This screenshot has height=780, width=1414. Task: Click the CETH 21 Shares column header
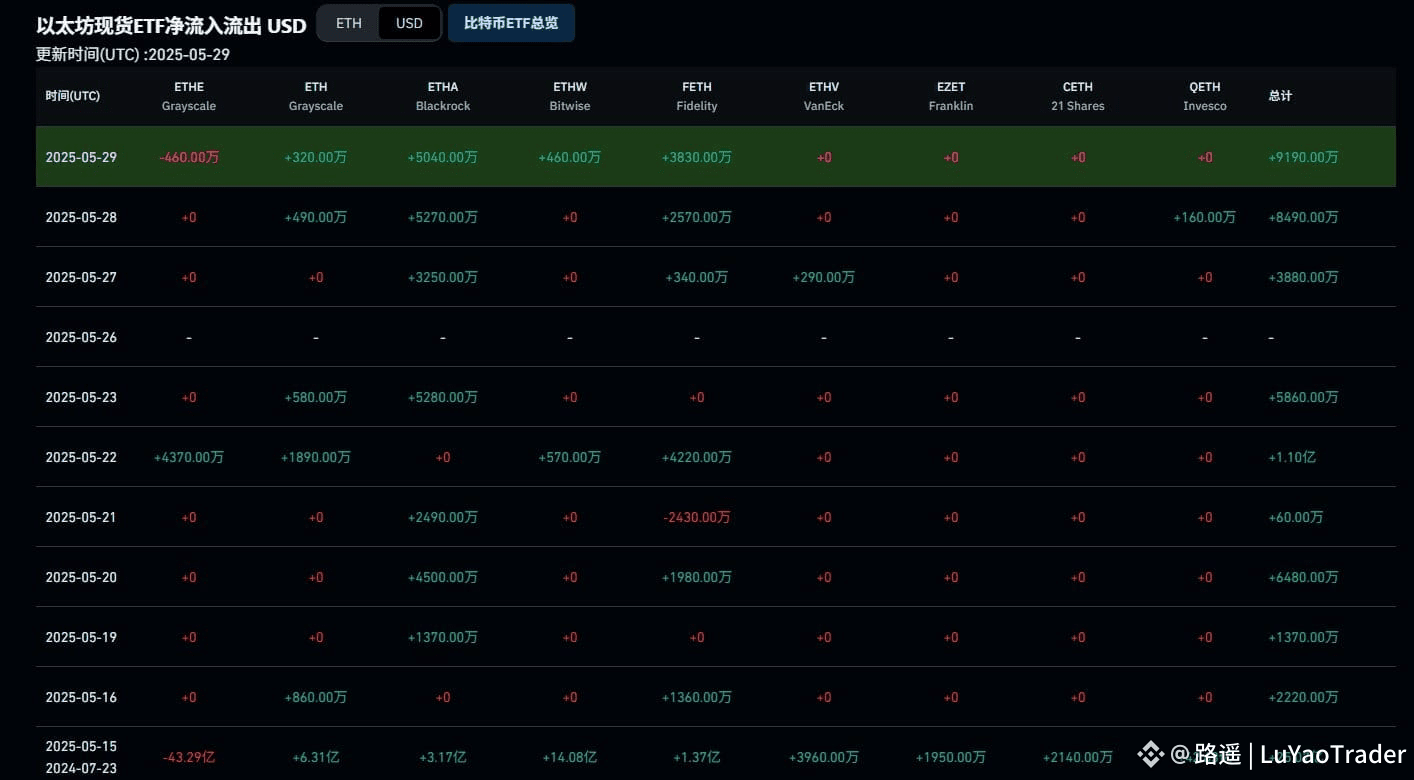[1078, 96]
